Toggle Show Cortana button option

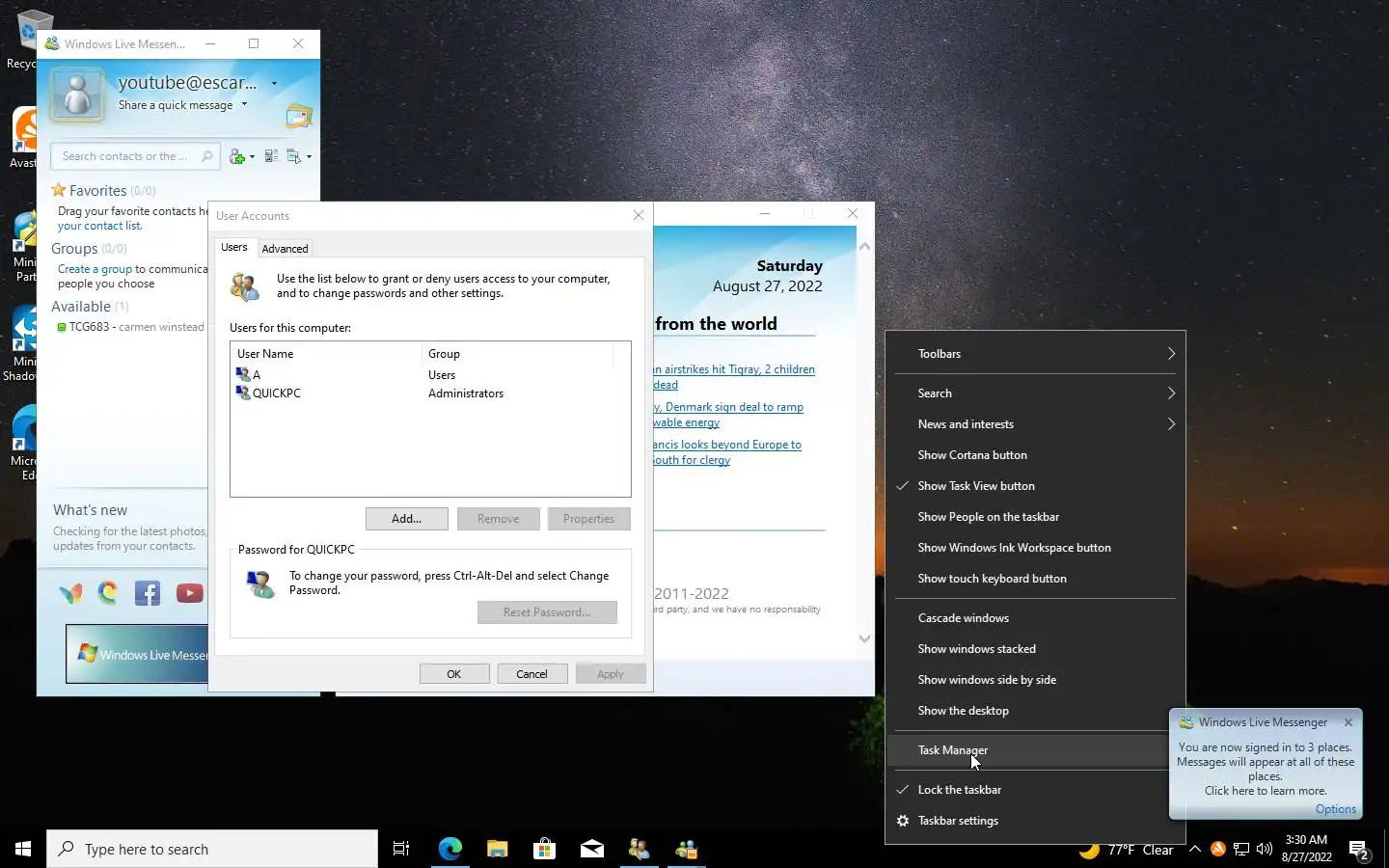tap(1035, 455)
